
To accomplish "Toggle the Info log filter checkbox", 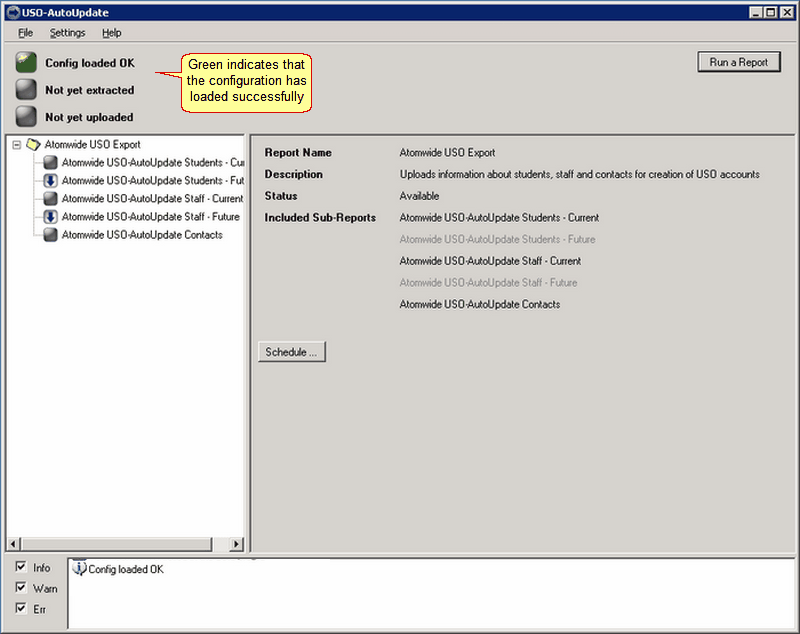I will pyautogui.click(x=21, y=567).
